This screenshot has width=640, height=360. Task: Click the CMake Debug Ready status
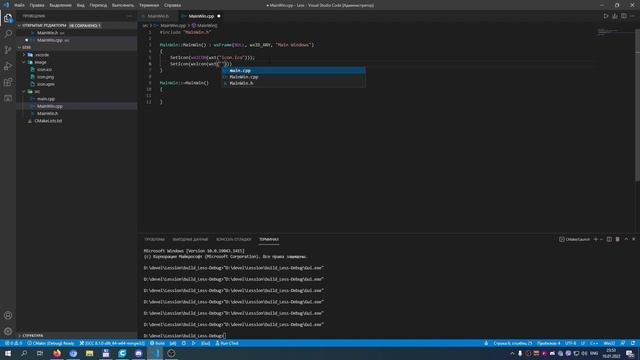tap(51, 343)
